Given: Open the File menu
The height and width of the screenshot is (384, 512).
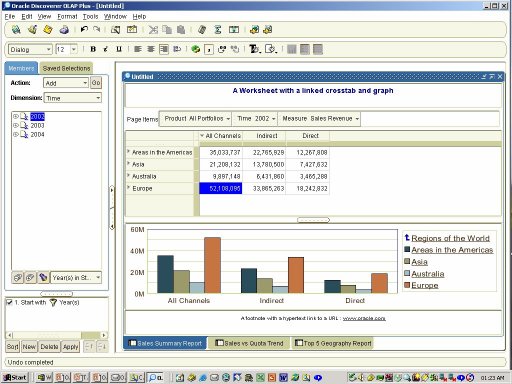Looking at the screenshot, I should point(10,16).
